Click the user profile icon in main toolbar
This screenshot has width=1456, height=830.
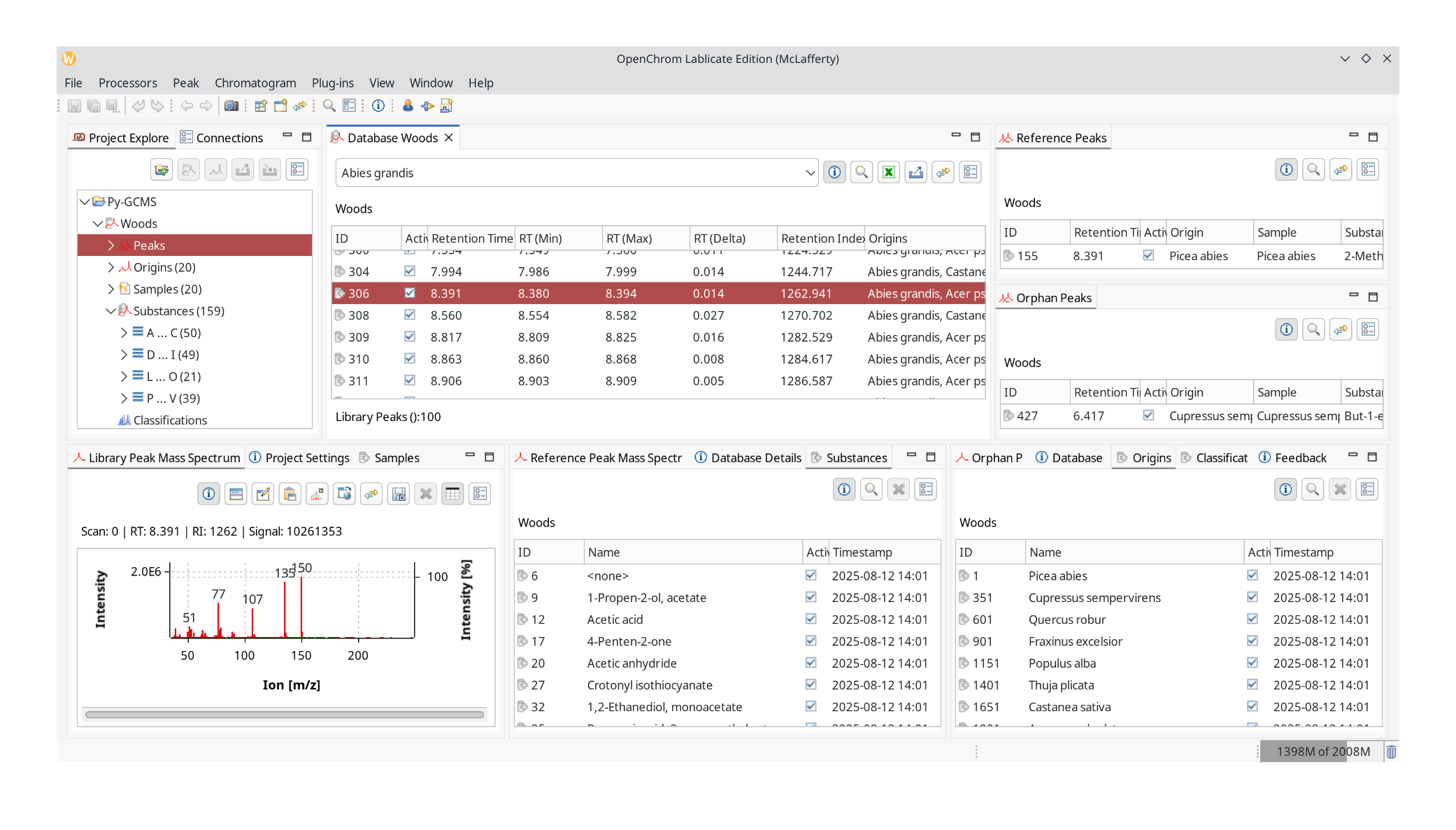click(x=408, y=106)
